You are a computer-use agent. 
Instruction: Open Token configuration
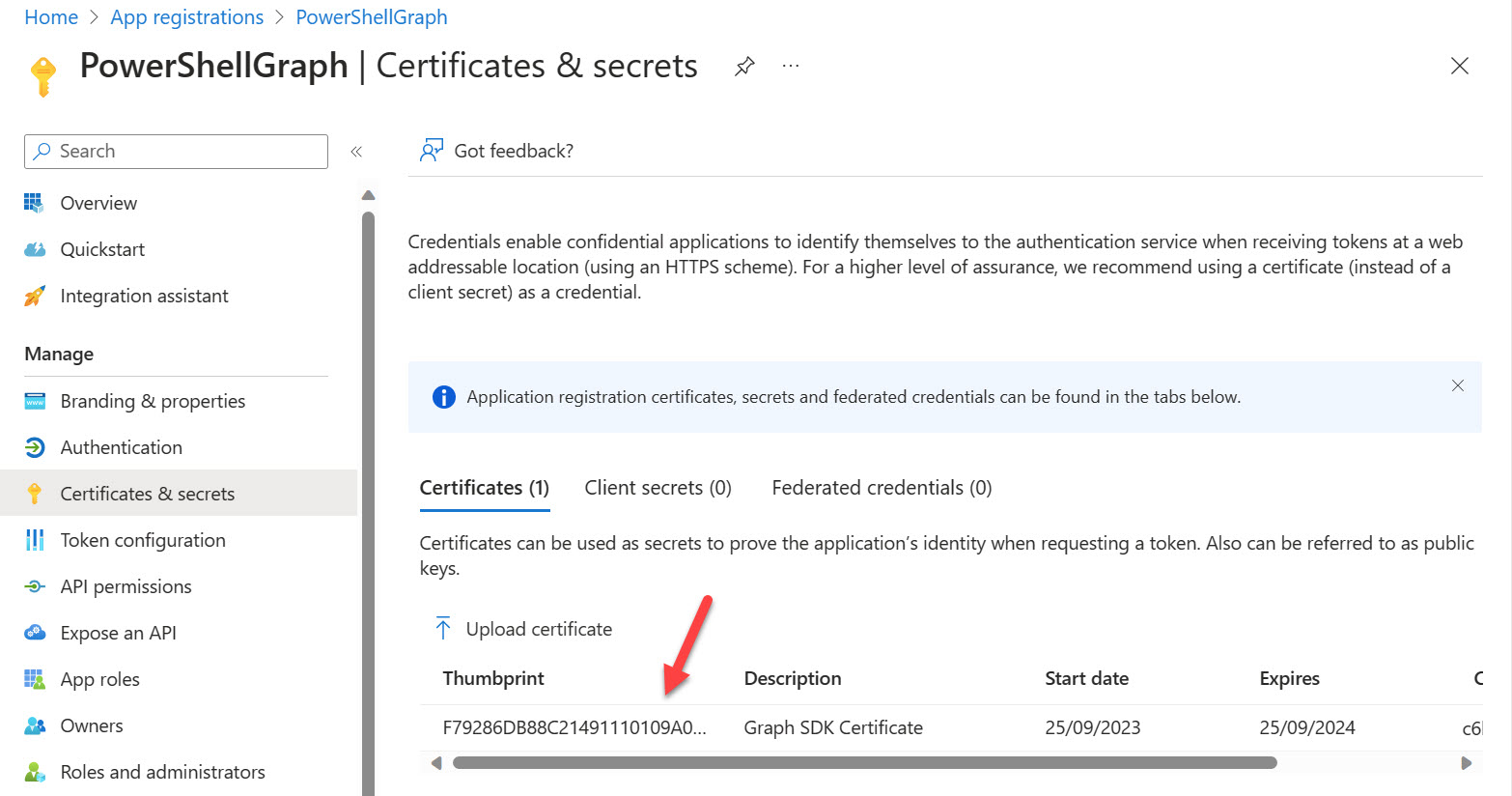click(x=143, y=540)
